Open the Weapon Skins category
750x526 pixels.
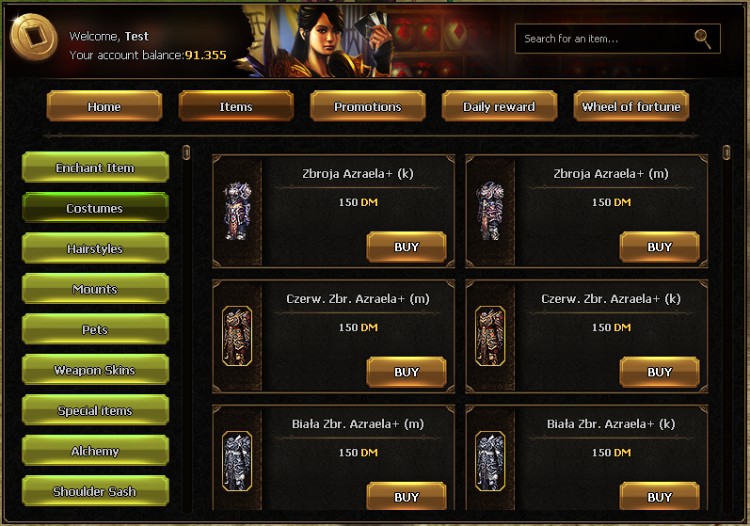[95, 370]
